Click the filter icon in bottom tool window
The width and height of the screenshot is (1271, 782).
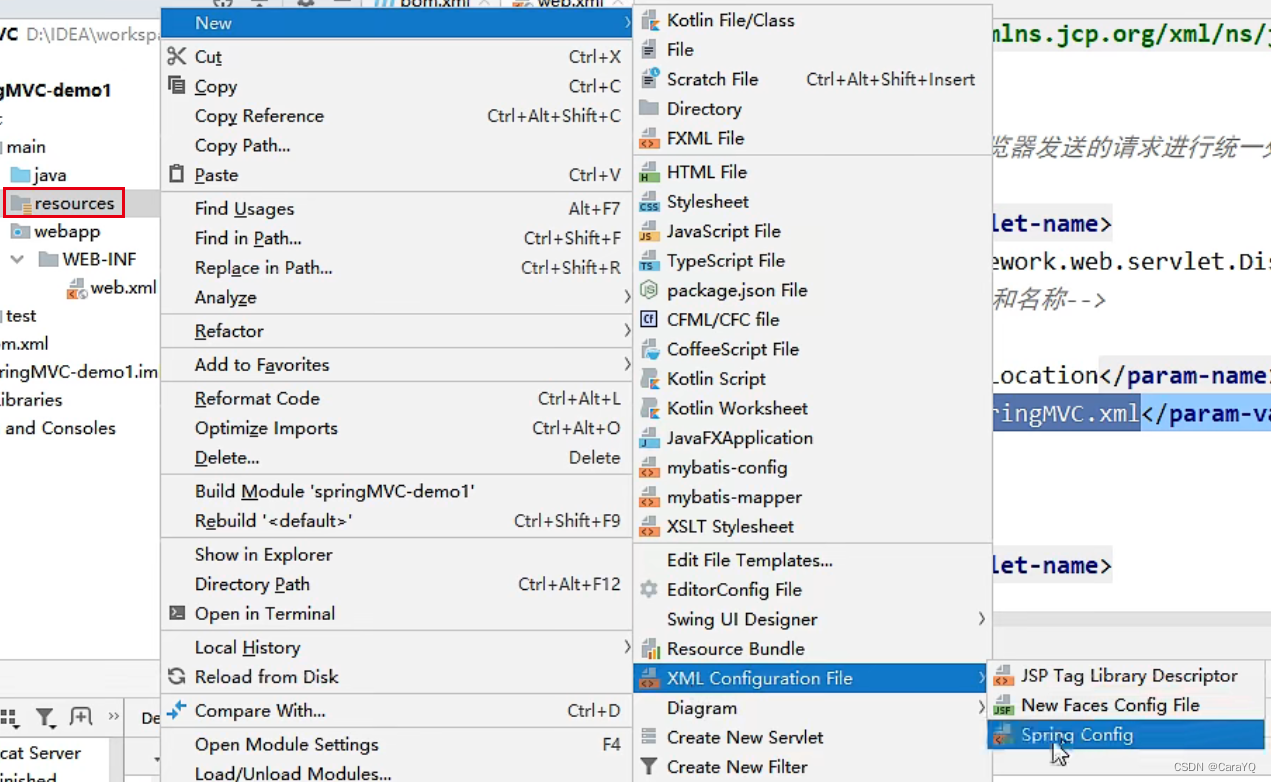point(45,717)
